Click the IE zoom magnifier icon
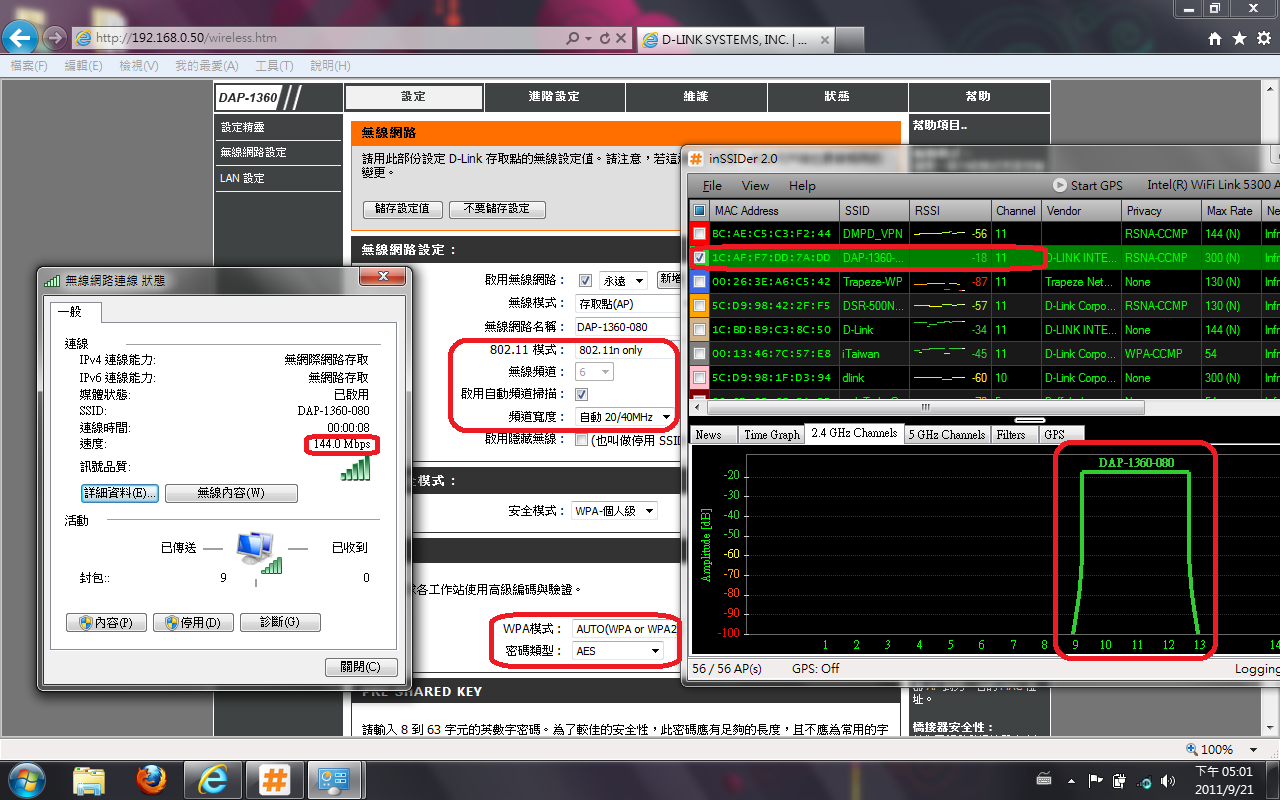1280x800 pixels. 1190,749
